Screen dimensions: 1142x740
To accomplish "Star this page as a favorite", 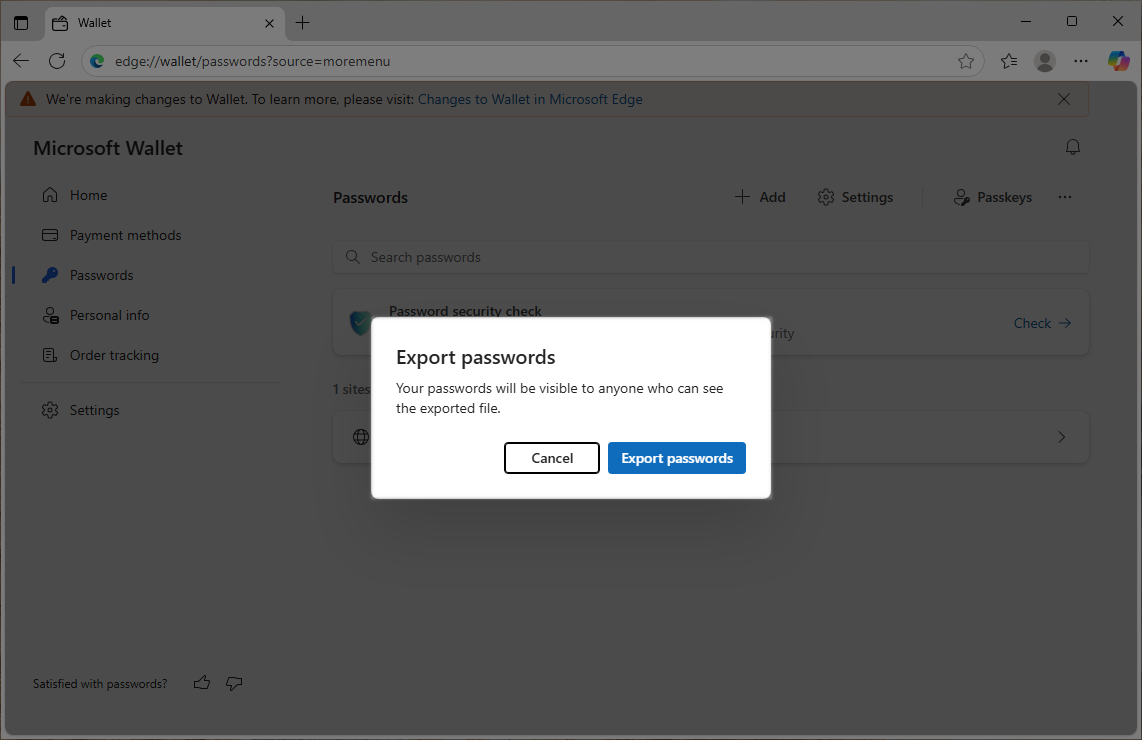I will 966,61.
